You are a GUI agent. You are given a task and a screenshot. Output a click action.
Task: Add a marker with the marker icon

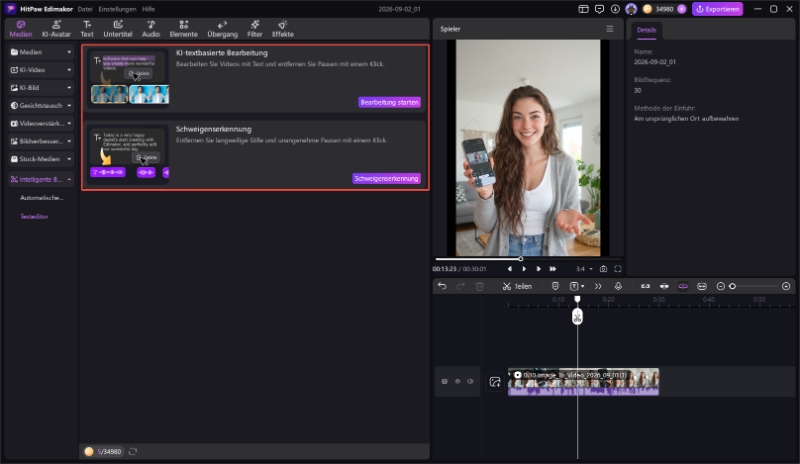point(555,286)
